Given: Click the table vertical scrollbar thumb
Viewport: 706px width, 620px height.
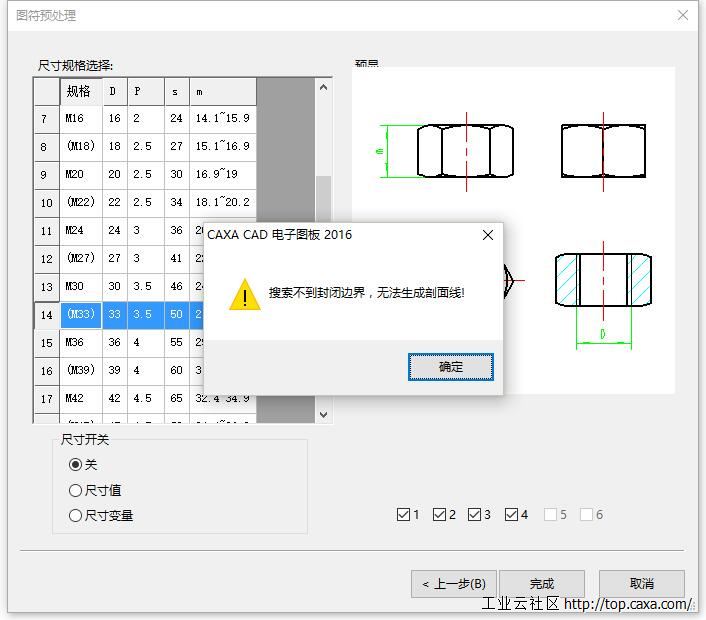Looking at the screenshot, I should coord(323,198).
